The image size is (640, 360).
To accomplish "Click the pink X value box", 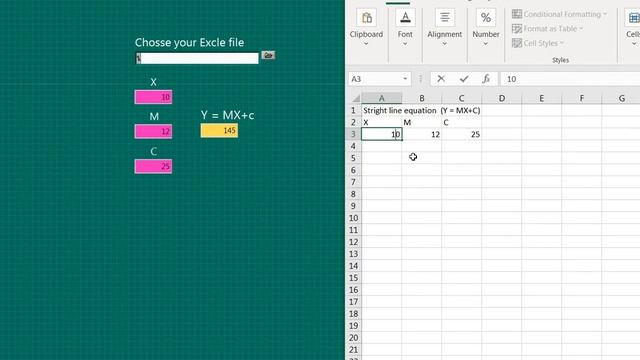I will coord(153,97).
